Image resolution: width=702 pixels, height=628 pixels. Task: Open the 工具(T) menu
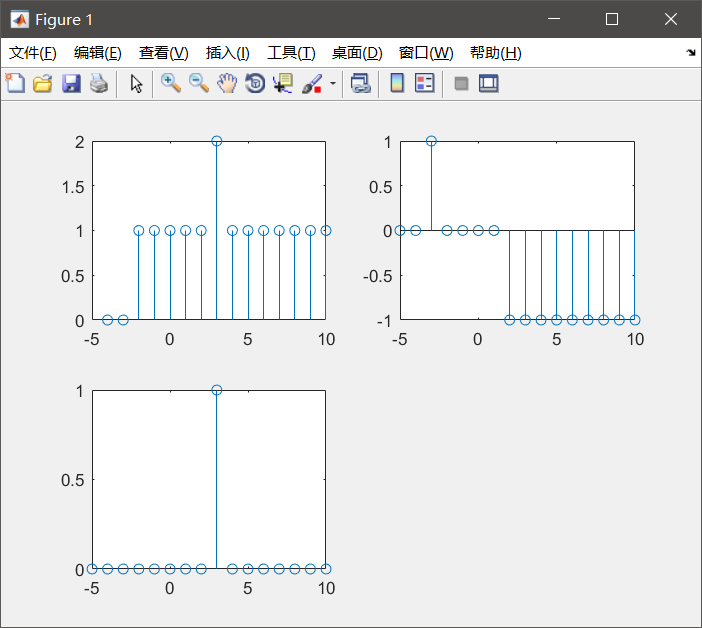(291, 53)
